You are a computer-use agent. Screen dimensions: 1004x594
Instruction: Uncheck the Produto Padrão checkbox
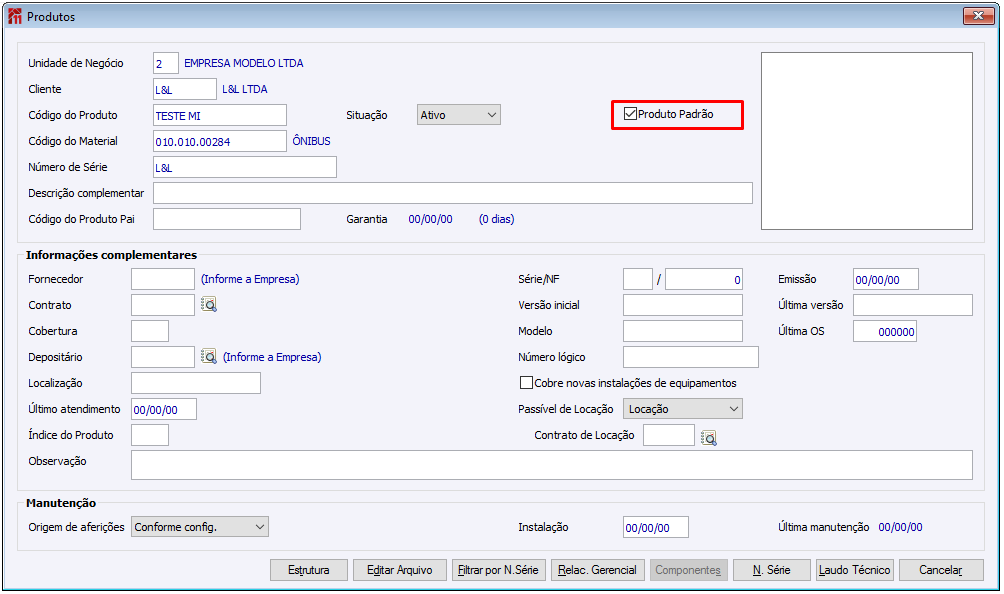pyautogui.click(x=631, y=114)
